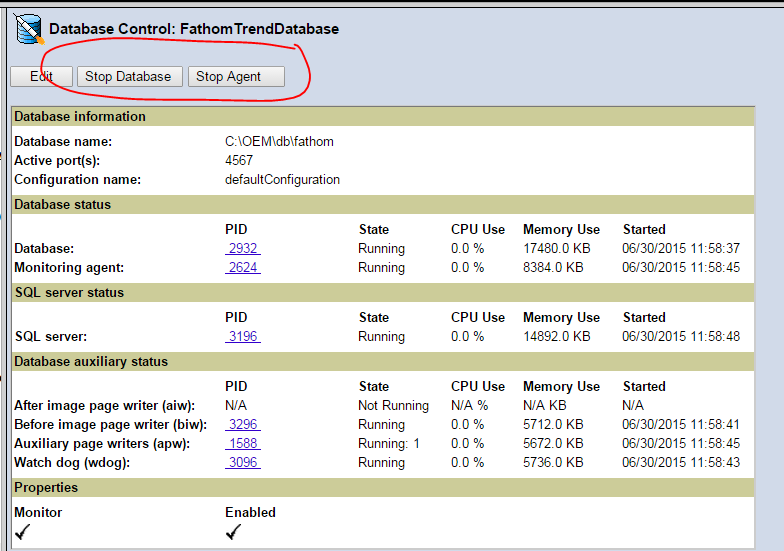The image size is (784, 551).
Task: Click the aiw Not Running state
Action: 394,406
